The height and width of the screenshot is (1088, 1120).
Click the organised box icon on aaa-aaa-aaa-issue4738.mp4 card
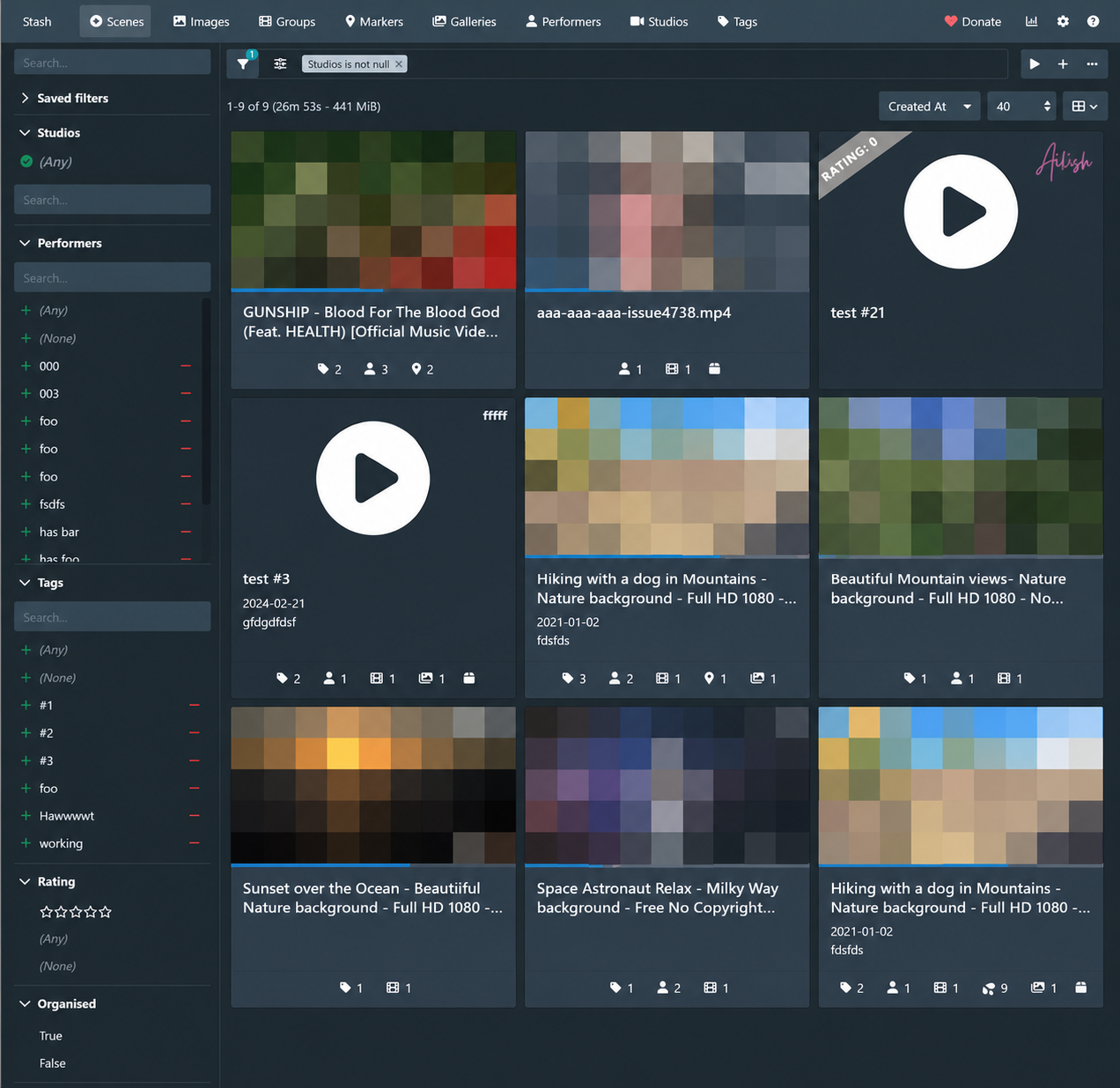pyautogui.click(x=714, y=370)
